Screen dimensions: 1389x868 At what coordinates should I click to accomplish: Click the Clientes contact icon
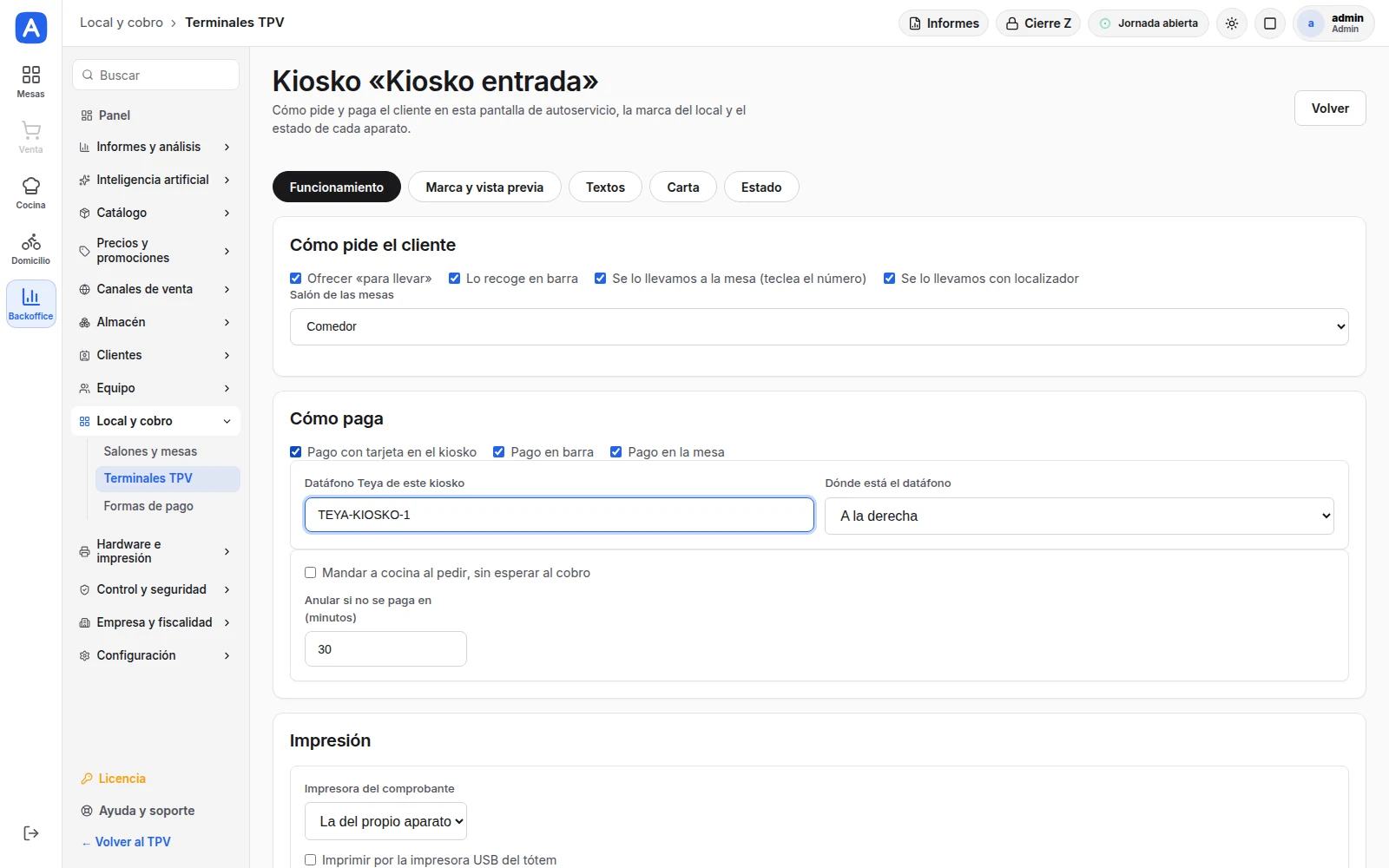pyautogui.click(x=84, y=356)
